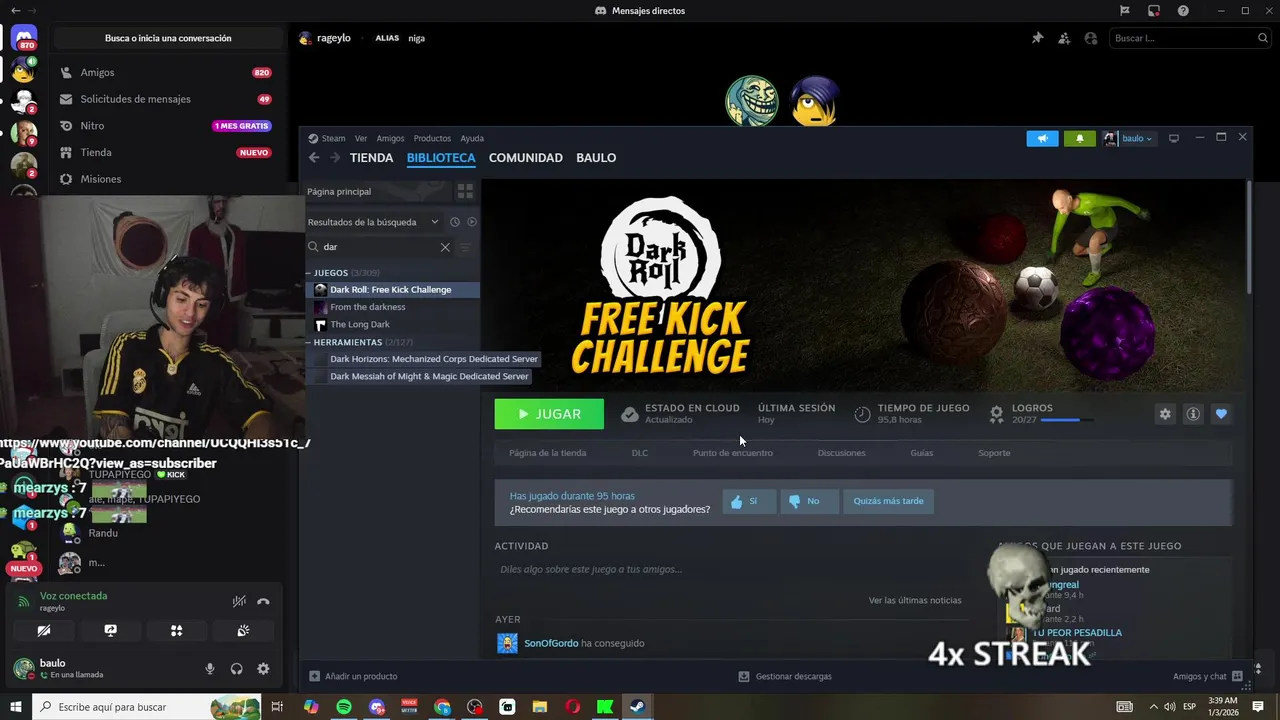The height and width of the screenshot is (720, 1280).
Task: Click the LOGROS achievements progress bar
Action: tap(1066, 420)
